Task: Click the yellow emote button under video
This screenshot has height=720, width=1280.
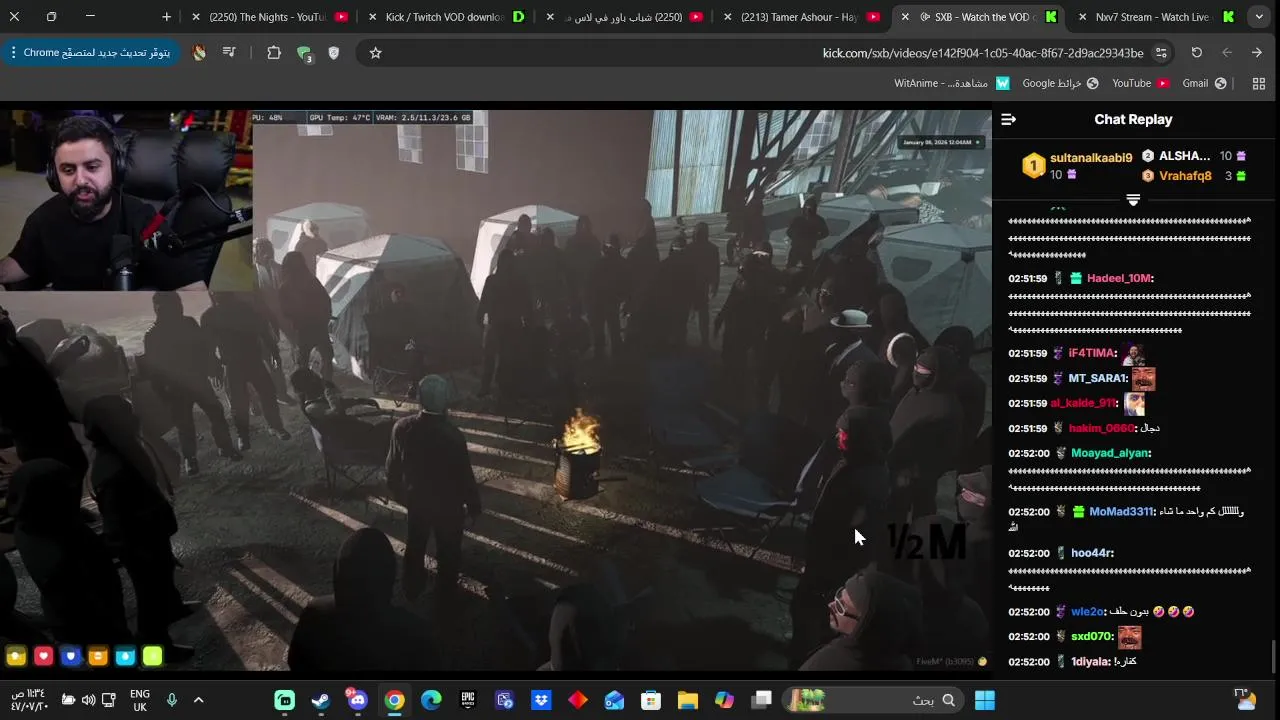Action: [x=16, y=657]
